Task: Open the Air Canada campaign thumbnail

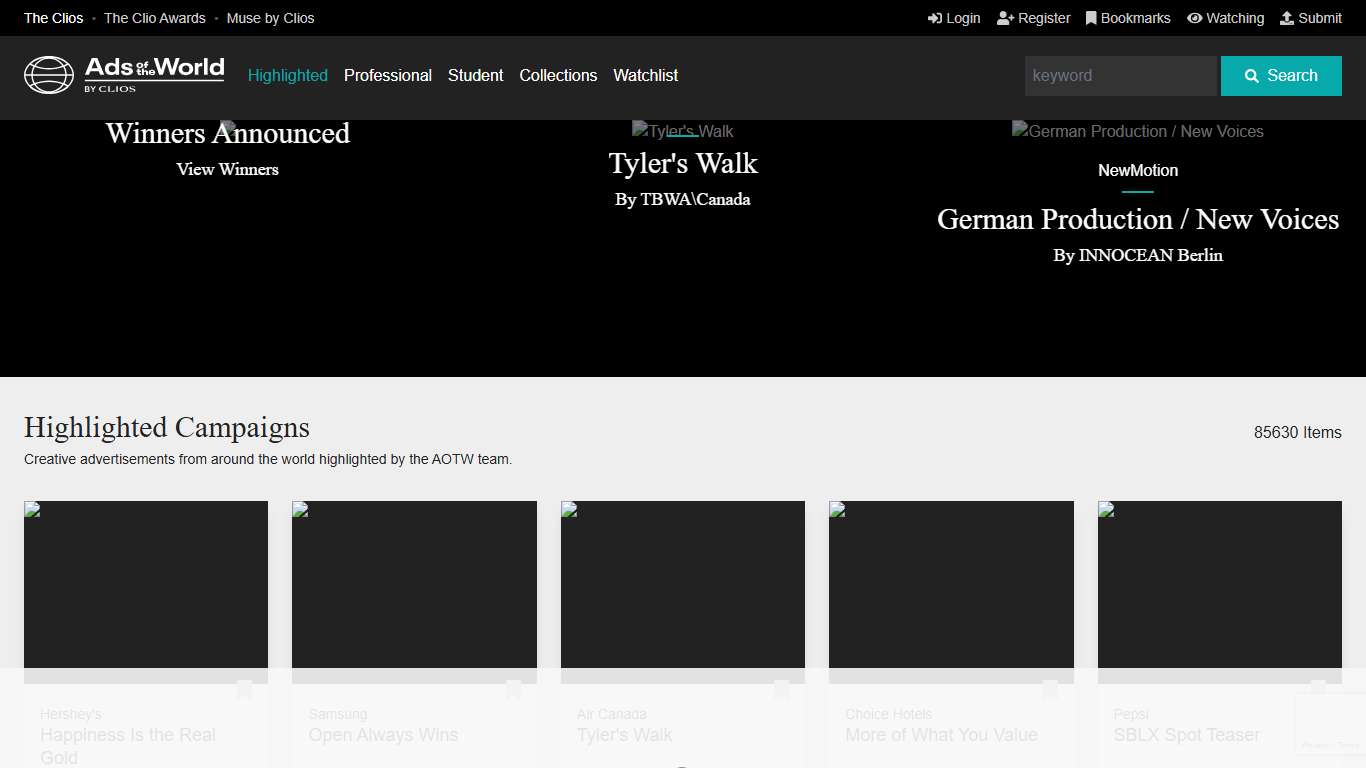Action: pyautogui.click(x=683, y=585)
